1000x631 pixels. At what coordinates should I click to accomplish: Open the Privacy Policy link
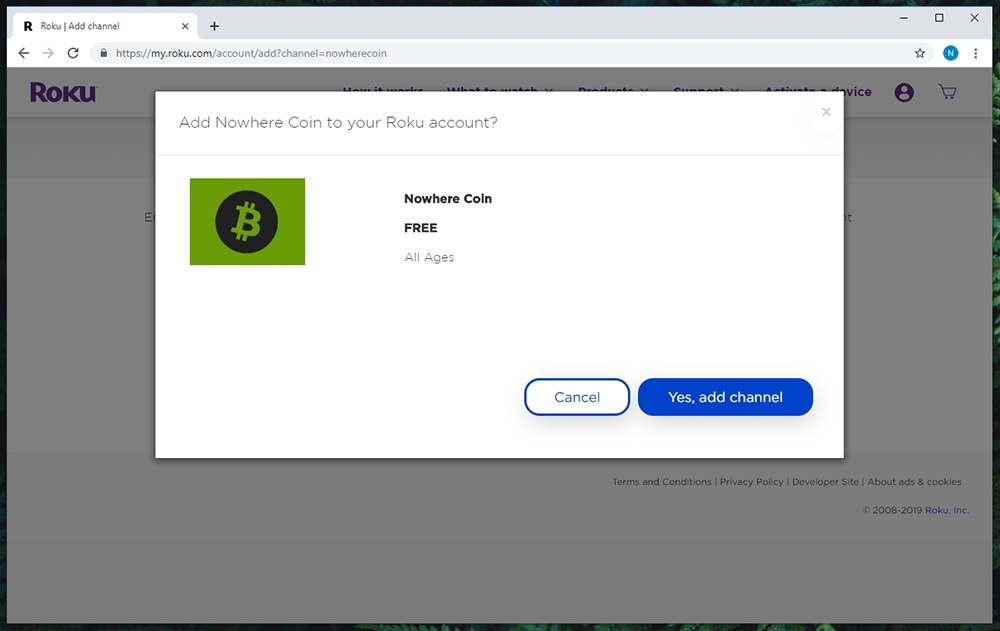click(751, 482)
